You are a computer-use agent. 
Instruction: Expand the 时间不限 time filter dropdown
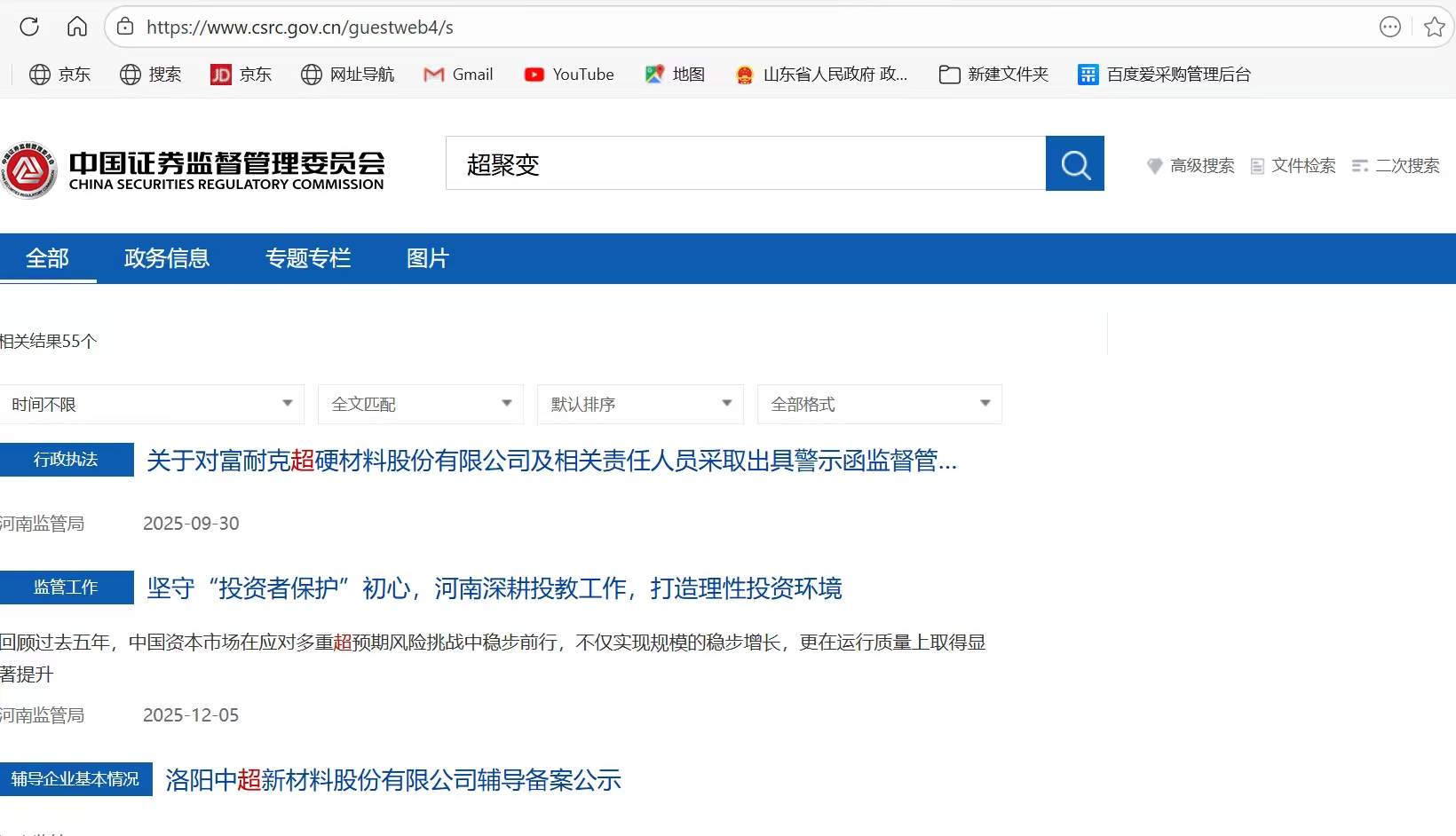(152, 404)
